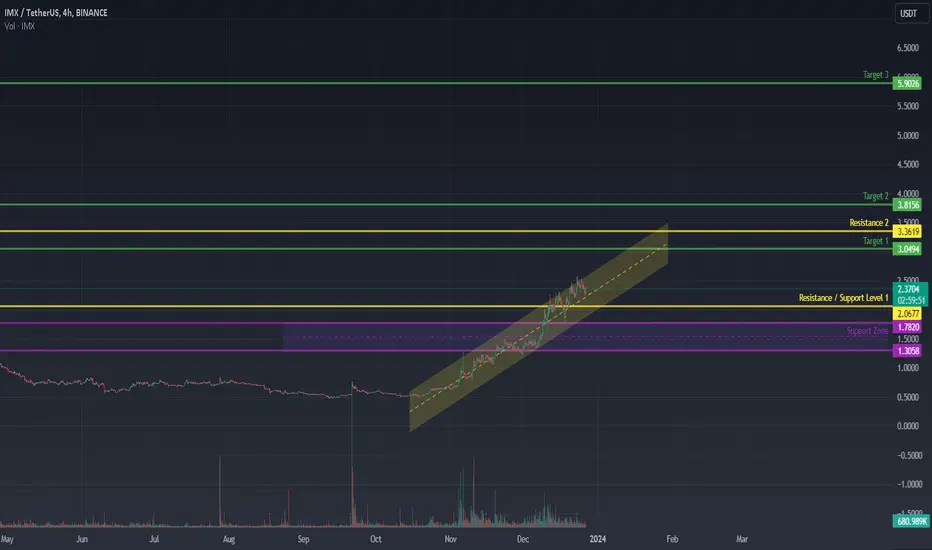932x550 pixels.
Task: Click the Oct date on time axis
Action: 376,539
